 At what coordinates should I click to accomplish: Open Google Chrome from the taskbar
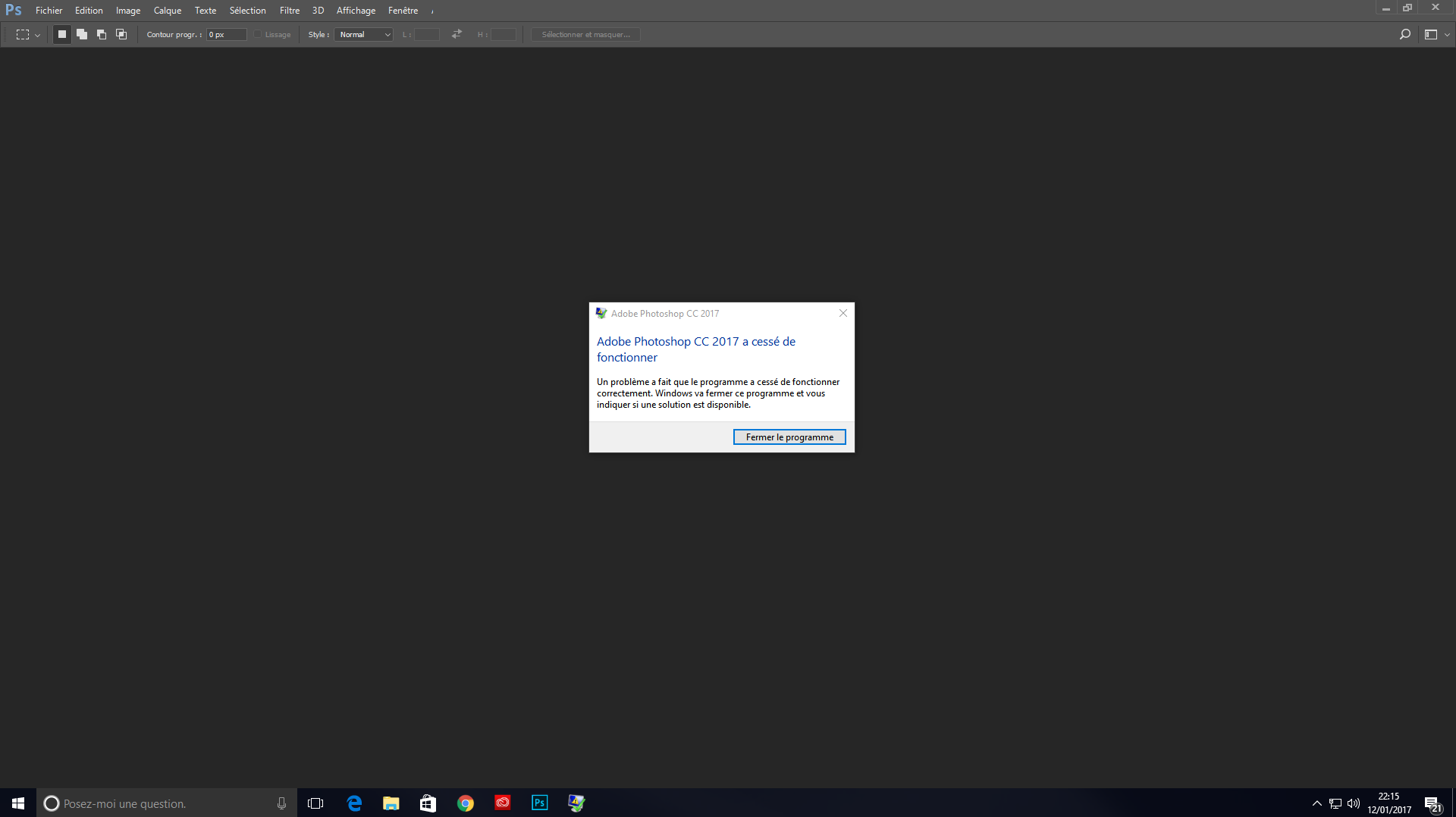[465, 803]
